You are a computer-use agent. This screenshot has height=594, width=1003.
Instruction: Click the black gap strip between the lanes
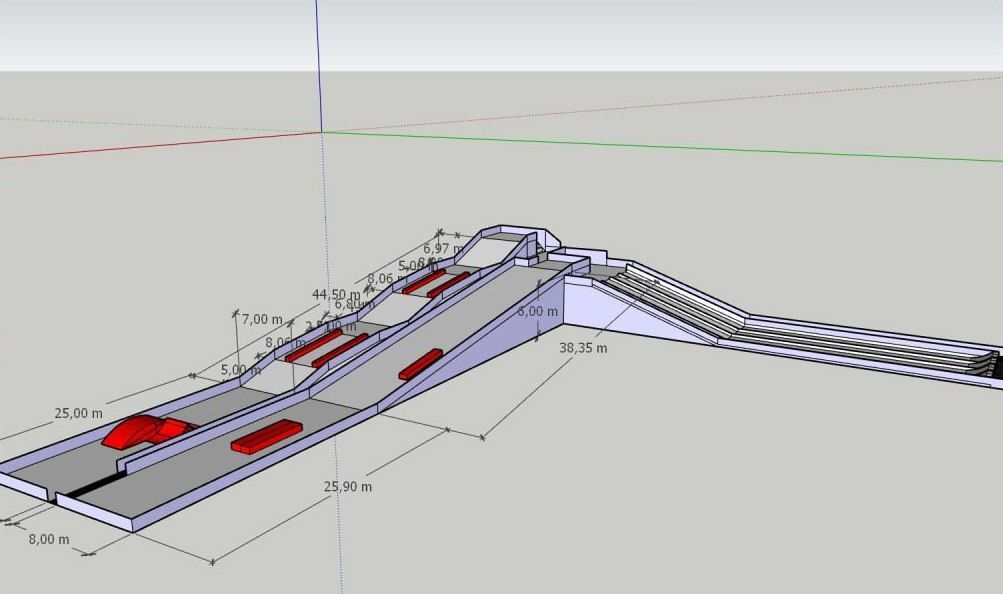(x=95, y=484)
